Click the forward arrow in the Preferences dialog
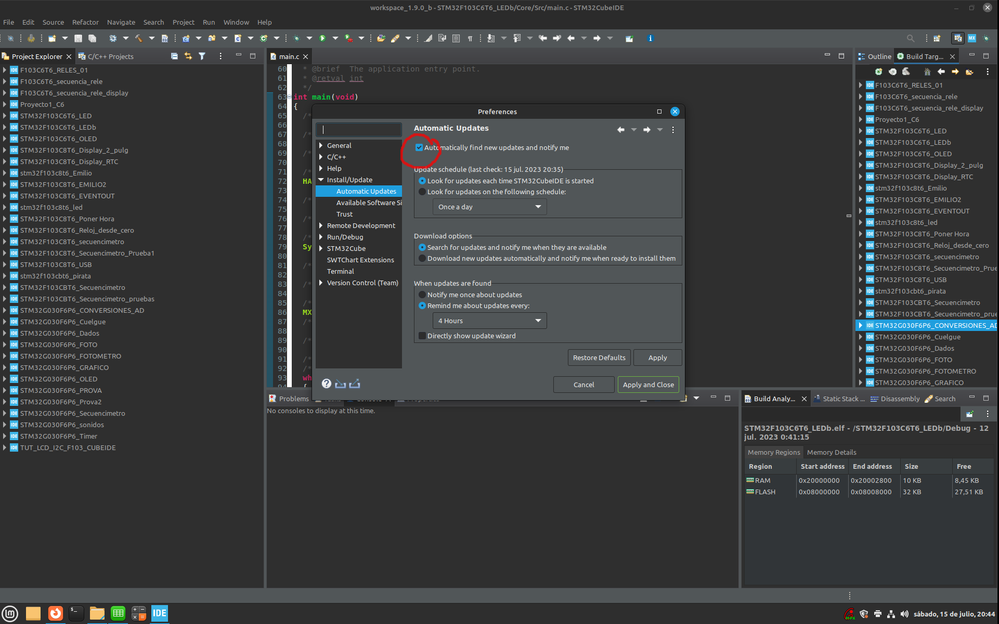Viewport: 999px width, 624px height. pos(647,129)
